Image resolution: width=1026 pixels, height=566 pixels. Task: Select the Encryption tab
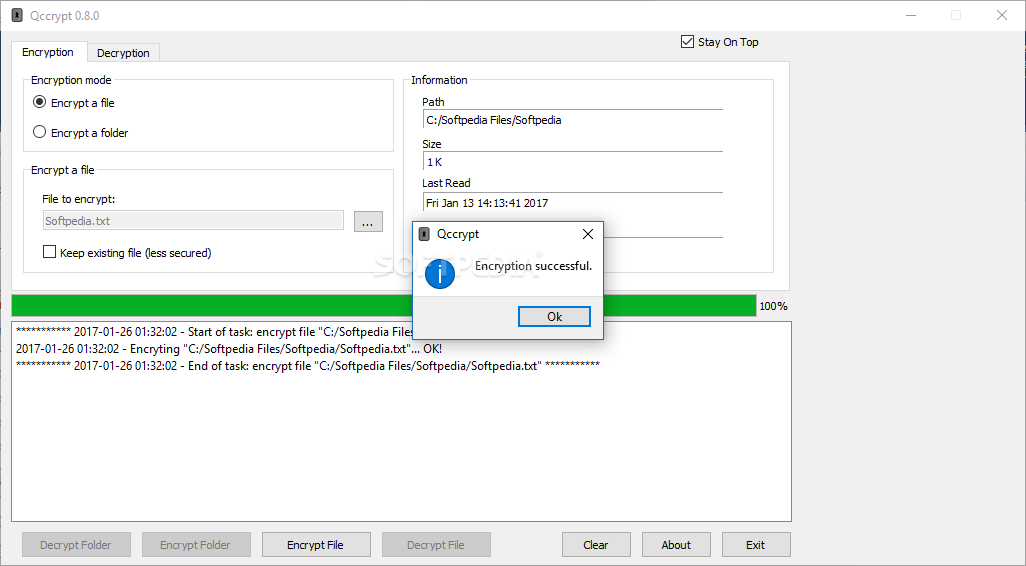click(x=48, y=52)
